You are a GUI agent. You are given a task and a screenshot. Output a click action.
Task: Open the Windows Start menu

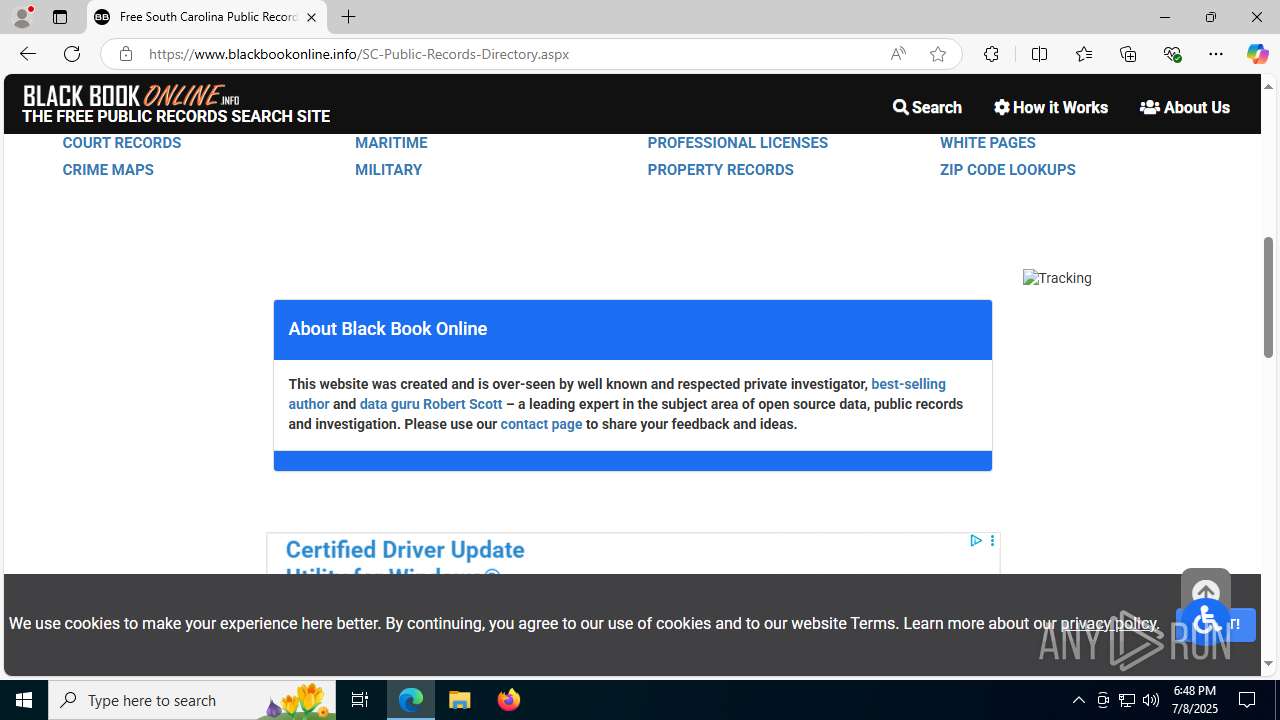click(x=24, y=700)
